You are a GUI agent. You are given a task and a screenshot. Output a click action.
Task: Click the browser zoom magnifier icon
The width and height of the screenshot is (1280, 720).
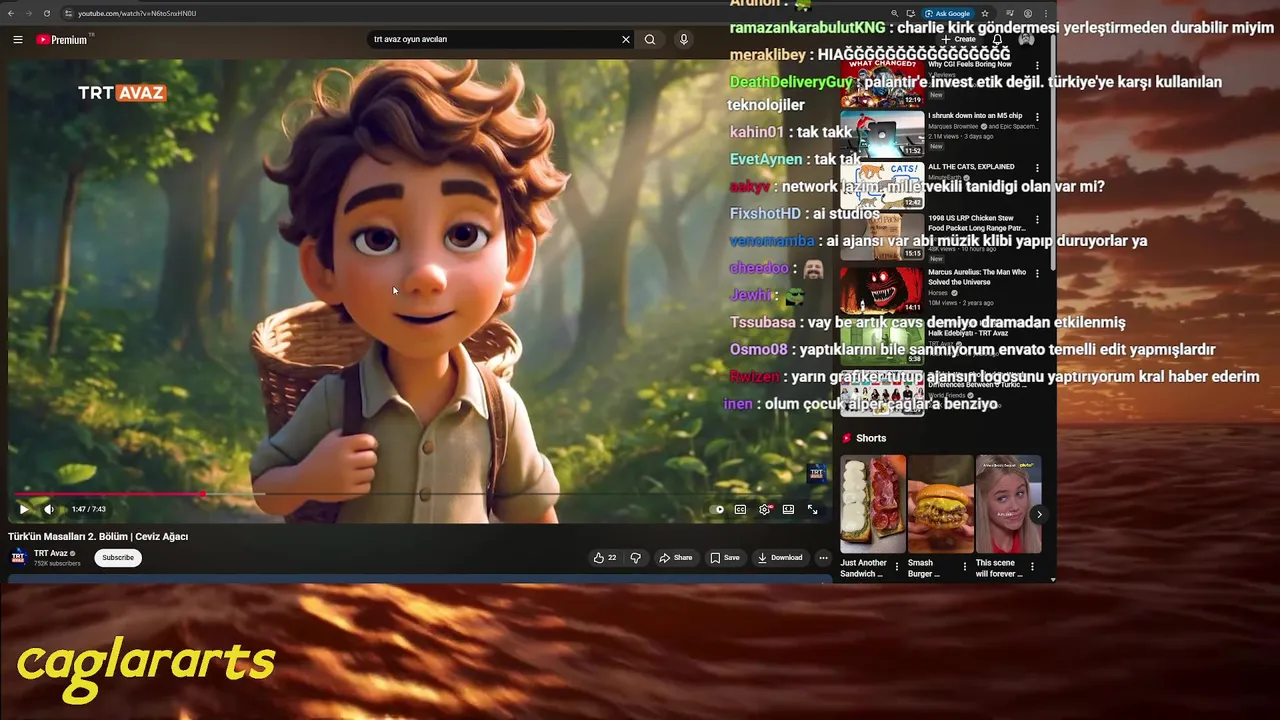coord(895,14)
